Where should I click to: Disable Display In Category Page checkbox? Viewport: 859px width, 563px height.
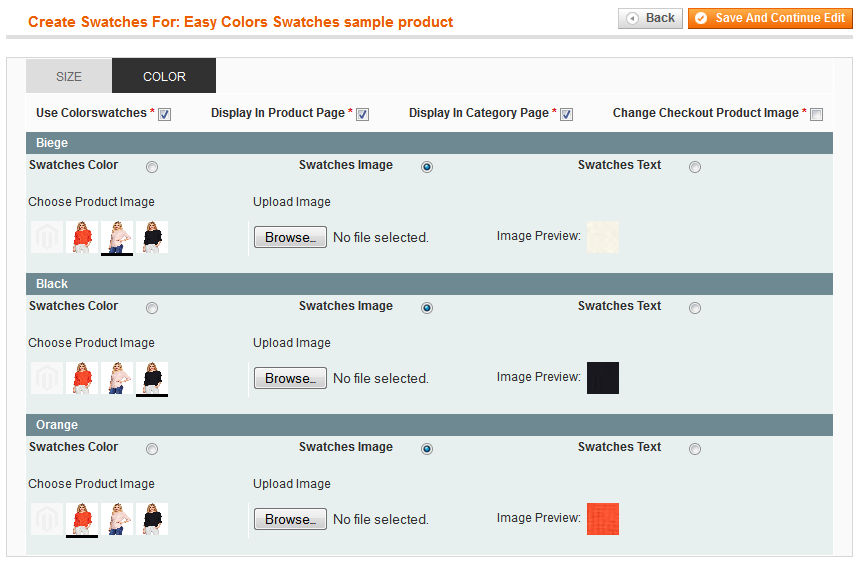566,114
